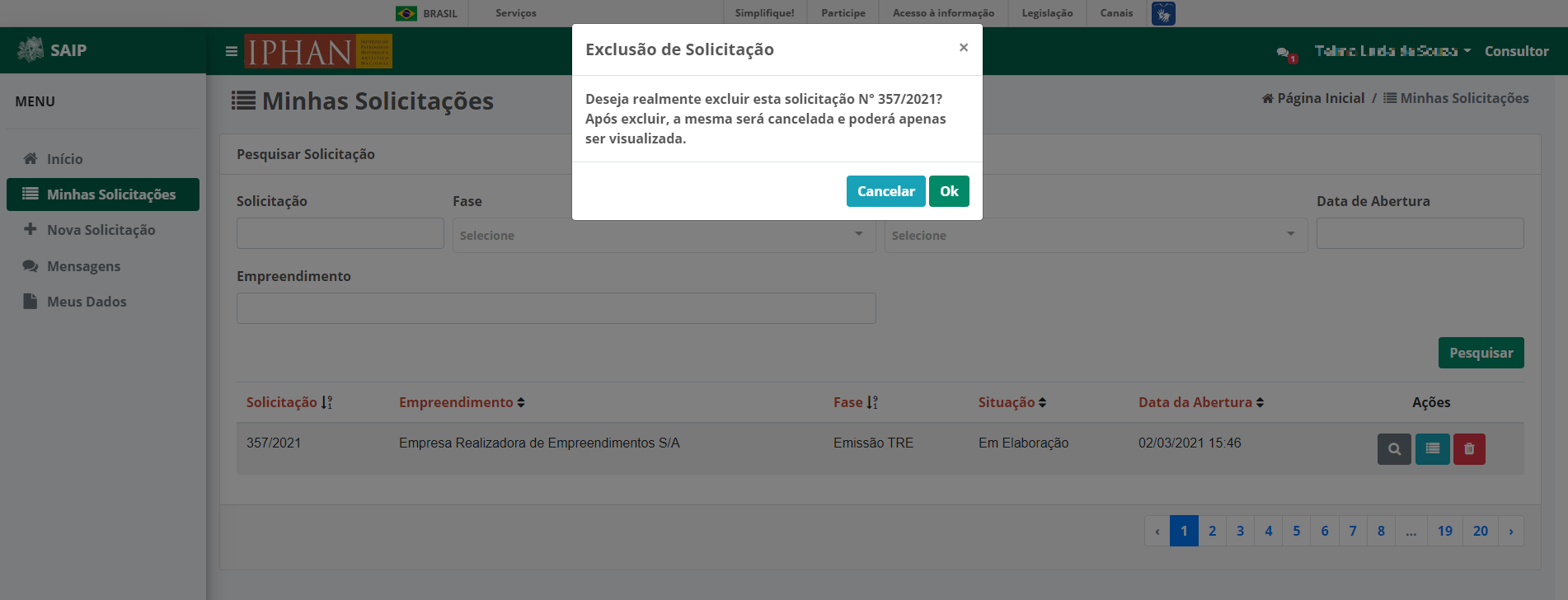Image resolution: width=1568 pixels, height=600 pixels.
Task: Open Nova Solicitação in sidebar
Action: [x=103, y=230]
